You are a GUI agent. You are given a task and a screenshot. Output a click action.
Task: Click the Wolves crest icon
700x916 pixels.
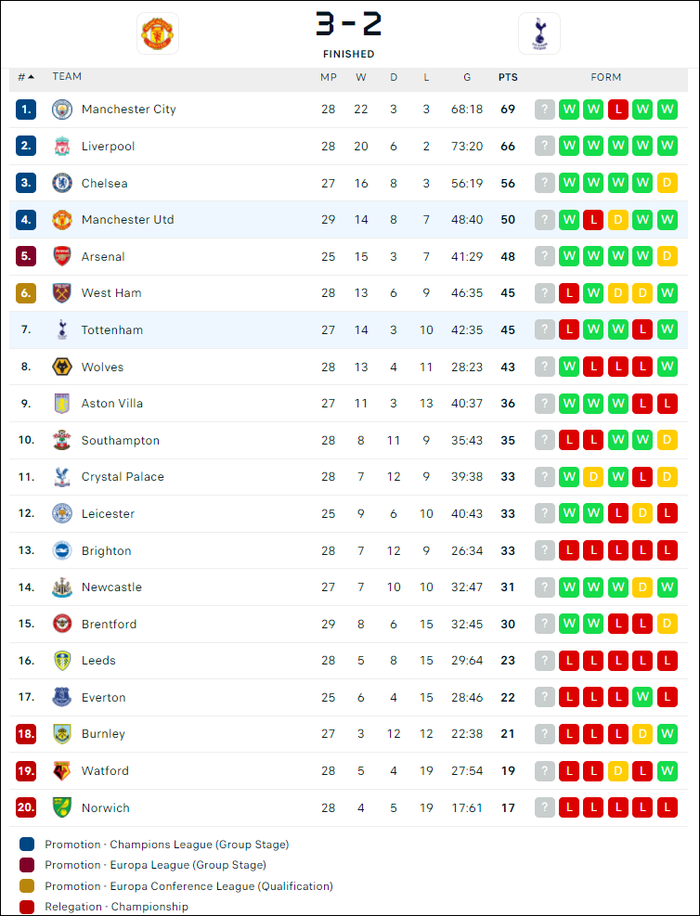[62, 367]
